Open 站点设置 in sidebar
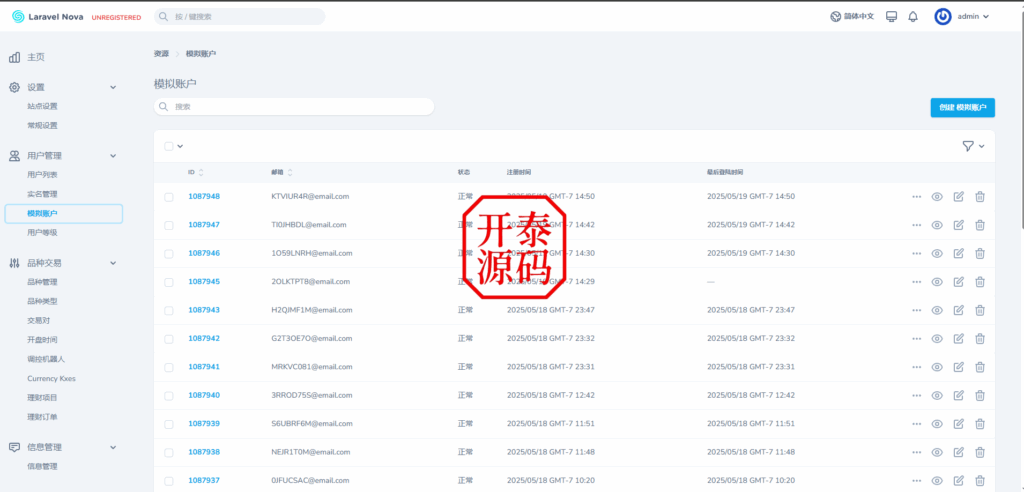 pyautogui.click(x=42, y=106)
